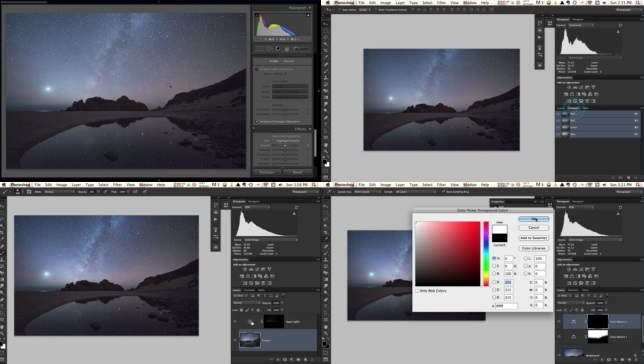Open Color Libraries from the Color Picker
This screenshot has height=364, width=644.
(534, 248)
